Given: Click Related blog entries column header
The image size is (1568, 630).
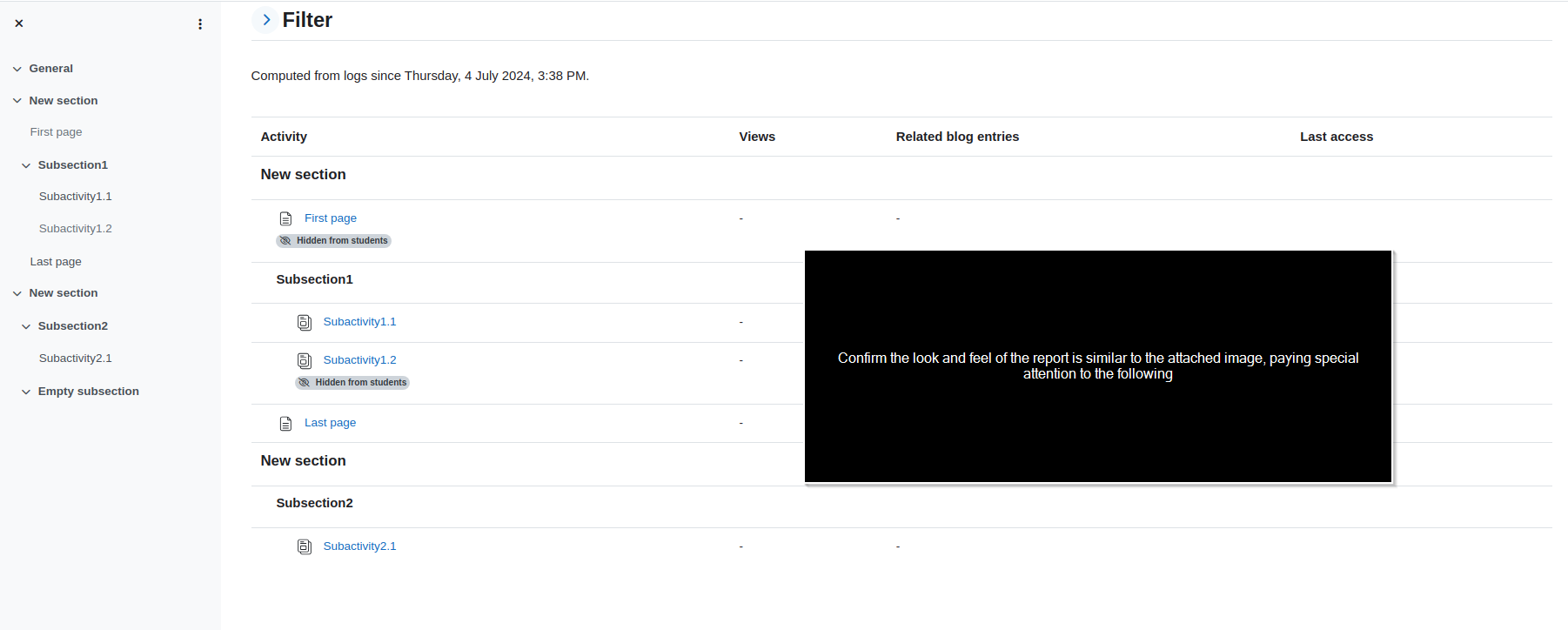Looking at the screenshot, I should click(957, 137).
